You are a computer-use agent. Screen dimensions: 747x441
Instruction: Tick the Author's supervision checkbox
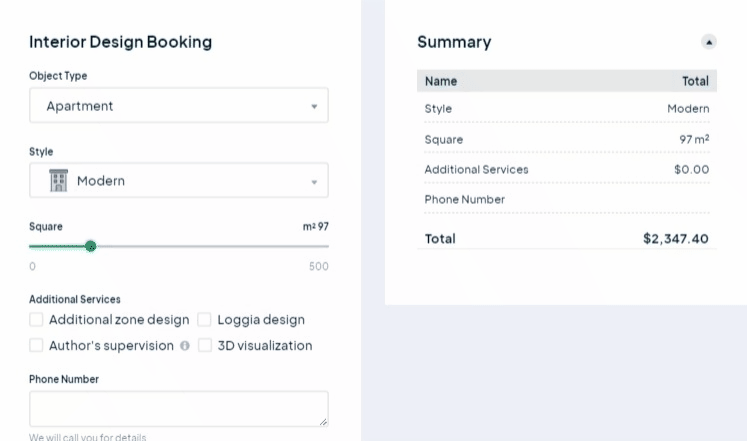[x=37, y=346]
